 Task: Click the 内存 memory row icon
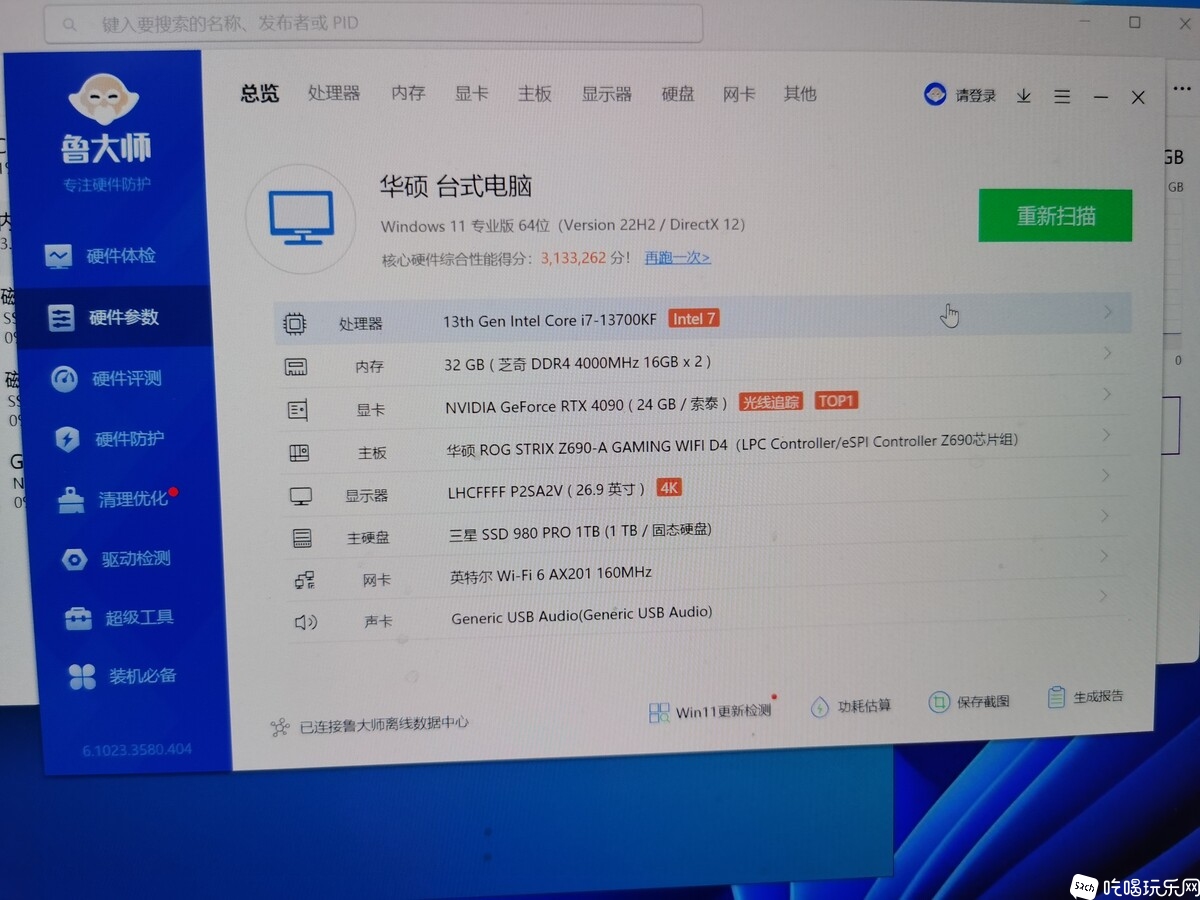pyautogui.click(x=296, y=367)
